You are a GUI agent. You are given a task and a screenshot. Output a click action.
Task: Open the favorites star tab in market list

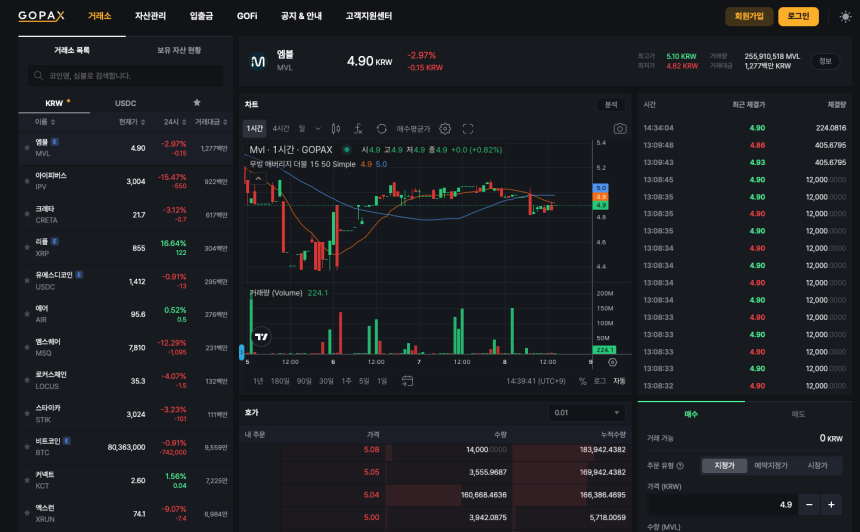(197, 103)
